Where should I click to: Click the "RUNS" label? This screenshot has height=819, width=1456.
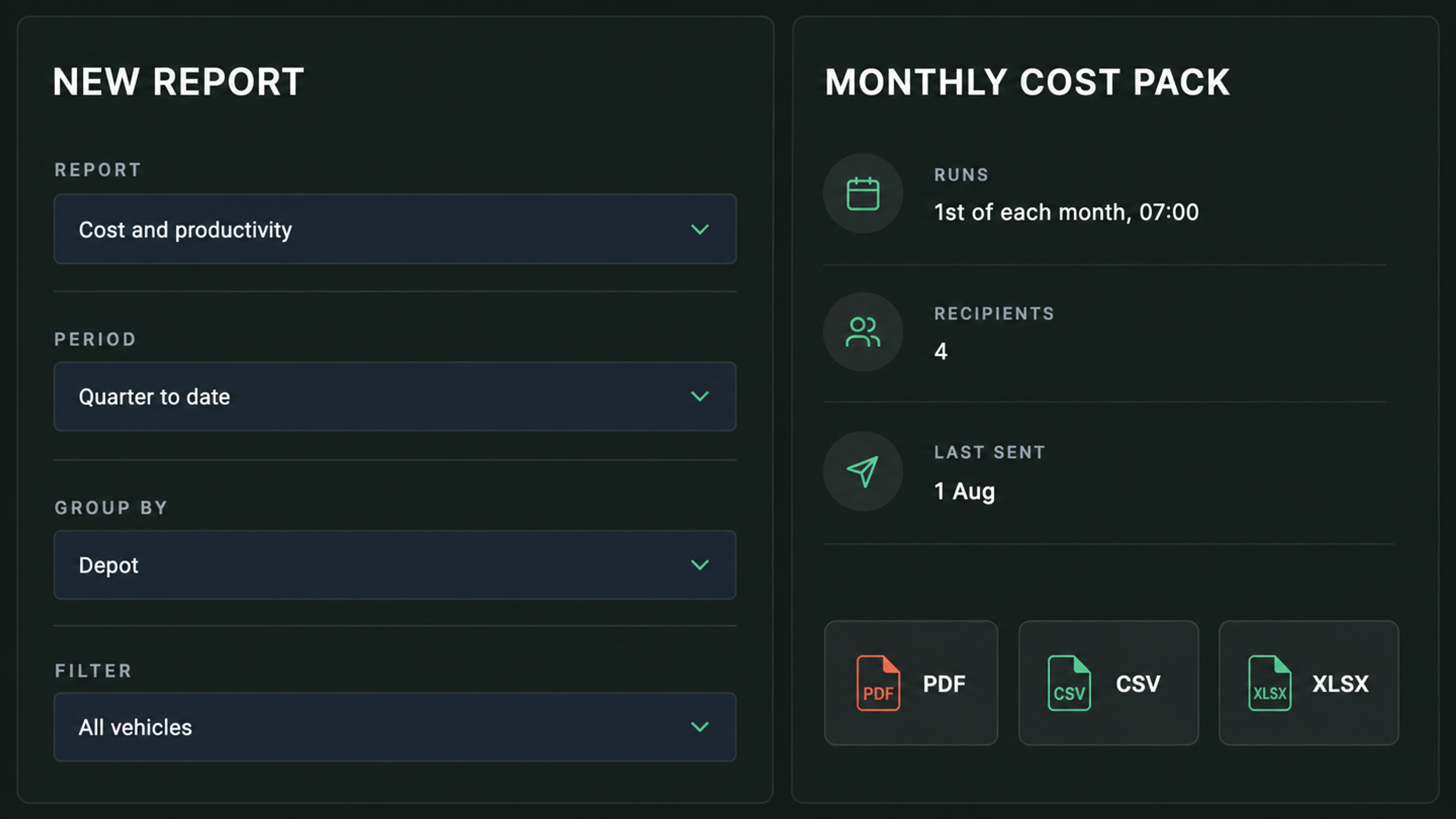[x=962, y=175]
